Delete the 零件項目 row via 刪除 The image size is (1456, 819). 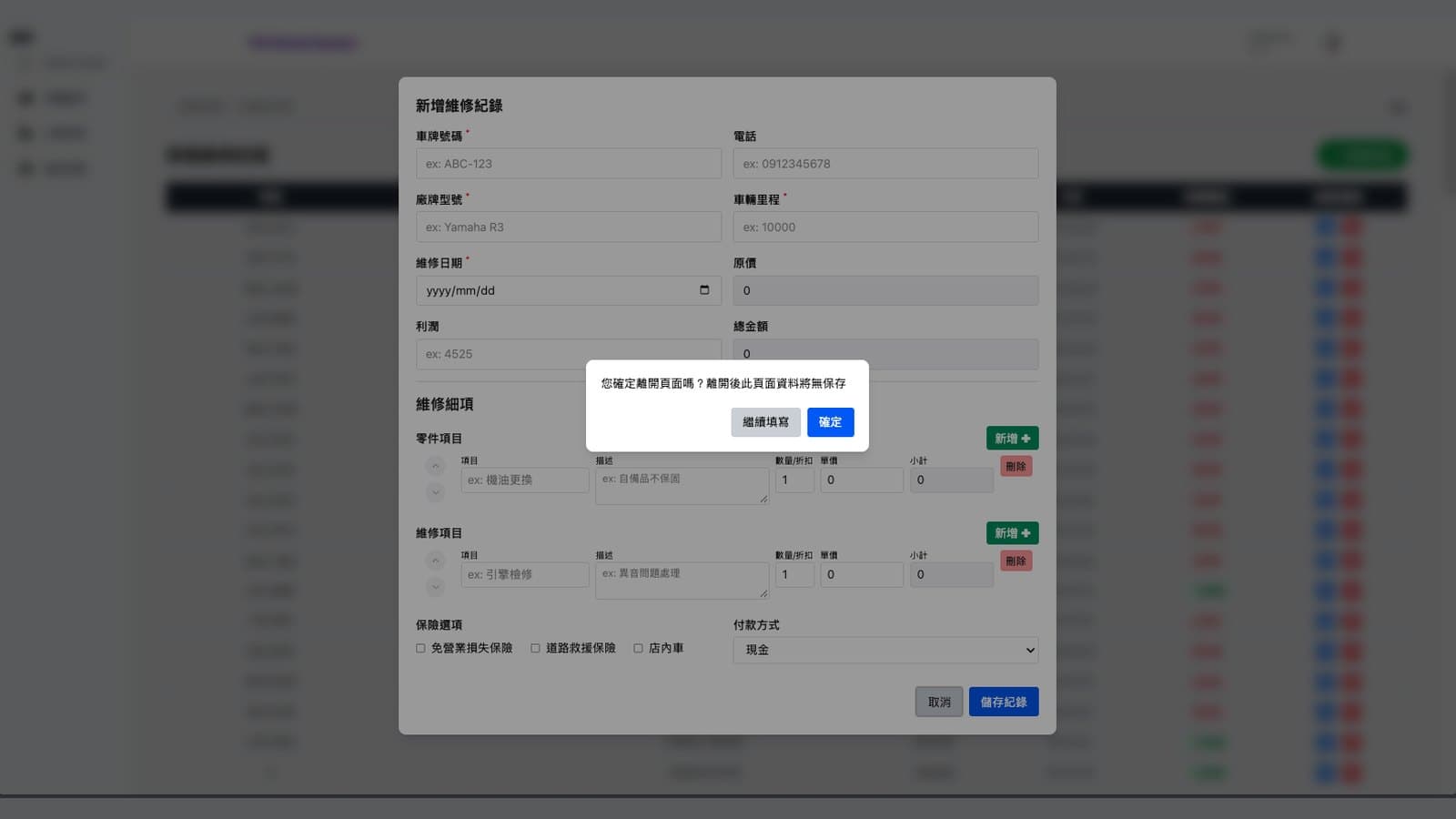(1016, 467)
